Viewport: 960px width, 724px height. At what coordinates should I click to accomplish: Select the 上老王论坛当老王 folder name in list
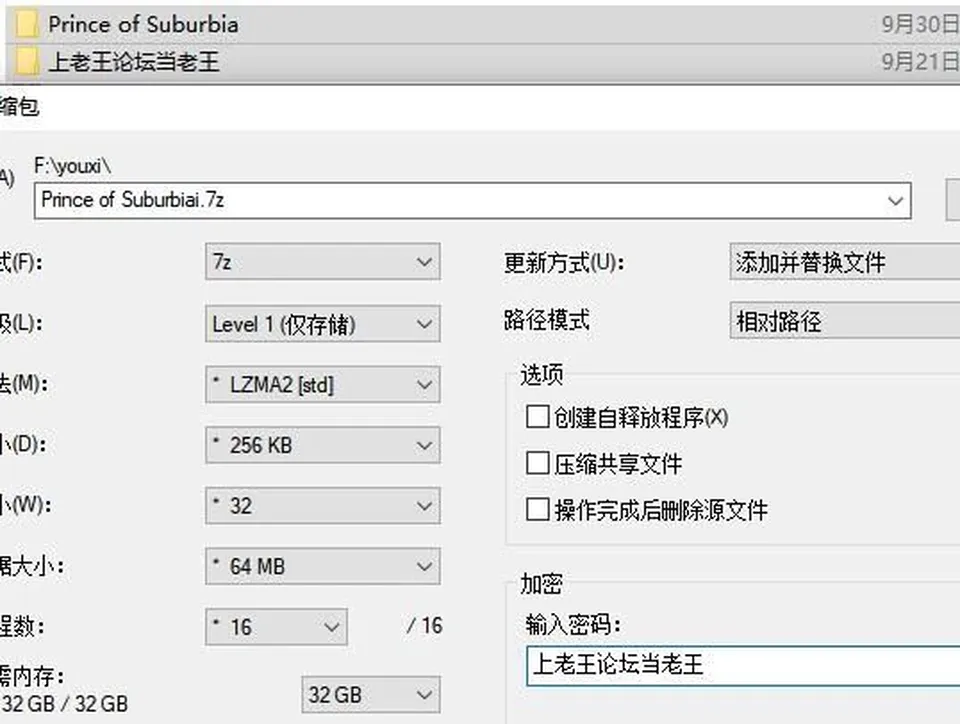(133, 61)
